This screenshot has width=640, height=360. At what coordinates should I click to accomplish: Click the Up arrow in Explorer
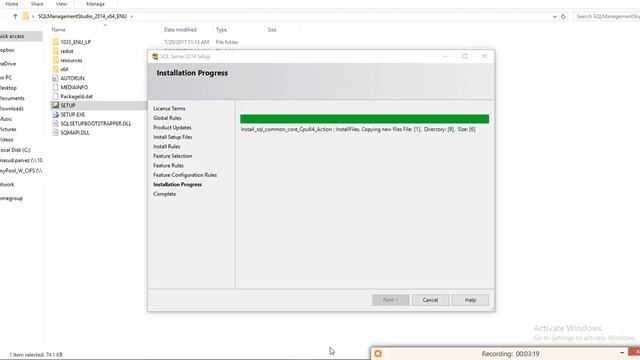click(x=15, y=16)
